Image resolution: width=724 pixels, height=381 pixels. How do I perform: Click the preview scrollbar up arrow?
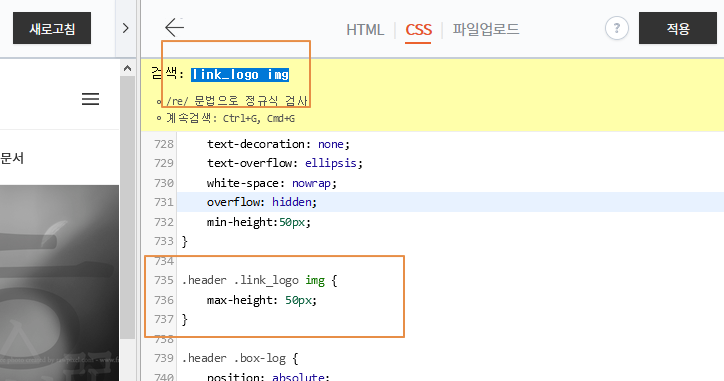pos(127,69)
